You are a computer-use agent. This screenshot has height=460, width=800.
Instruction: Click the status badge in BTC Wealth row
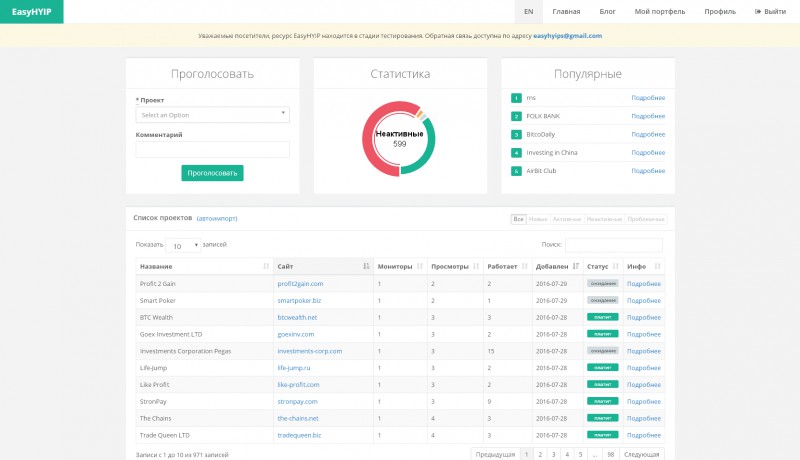click(x=603, y=317)
